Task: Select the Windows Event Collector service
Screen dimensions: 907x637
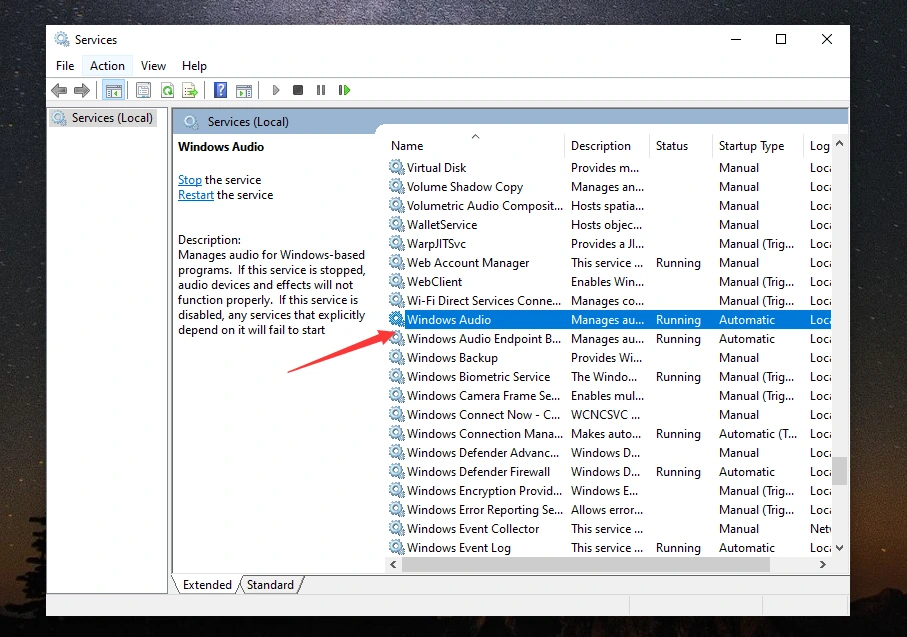Action: pos(609,528)
